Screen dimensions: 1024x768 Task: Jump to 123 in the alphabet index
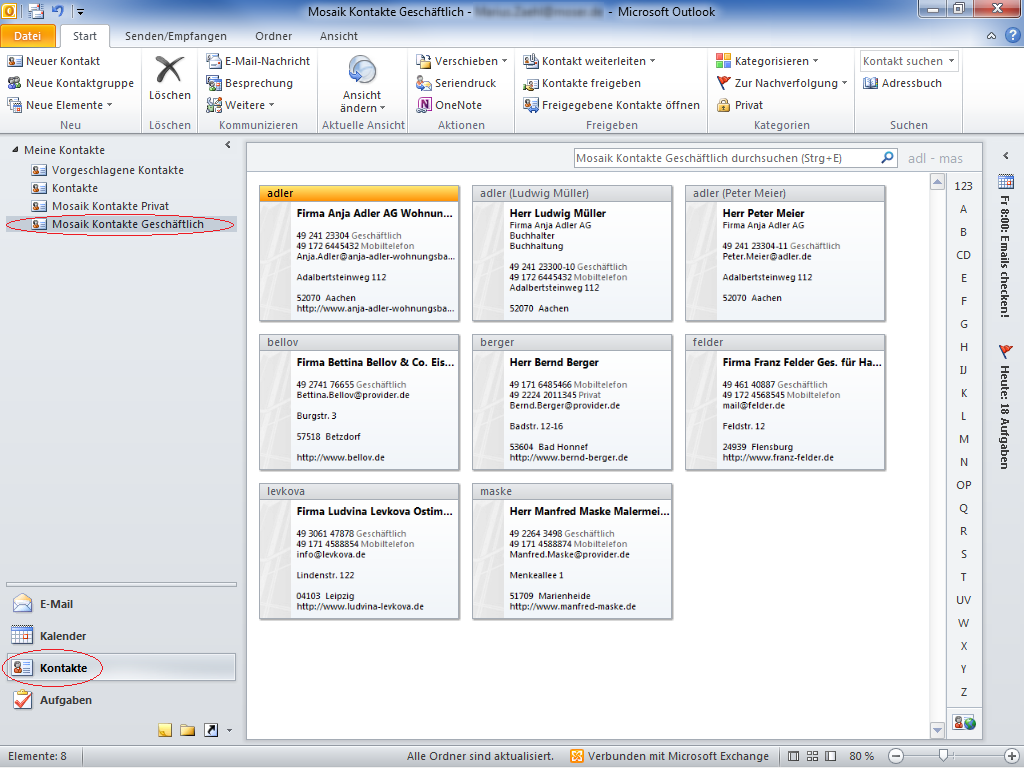[963, 186]
